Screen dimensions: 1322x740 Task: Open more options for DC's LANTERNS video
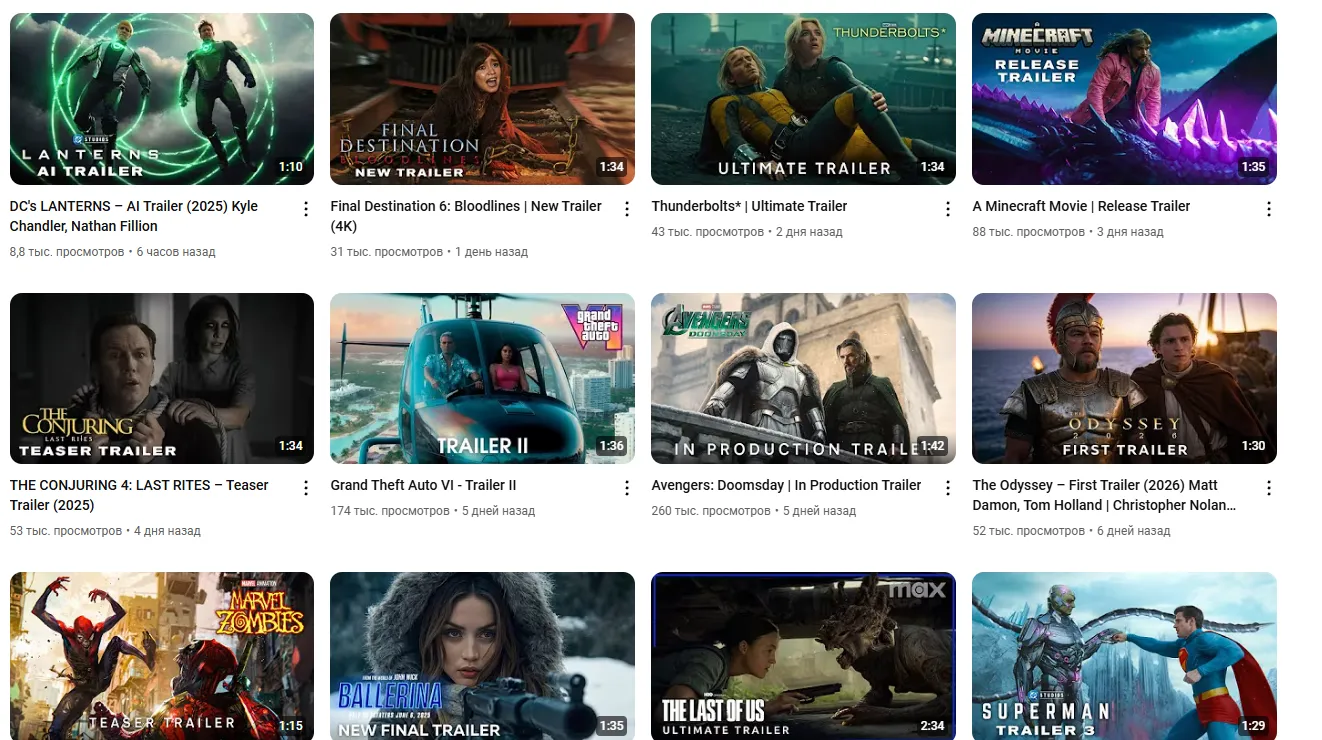(x=306, y=209)
